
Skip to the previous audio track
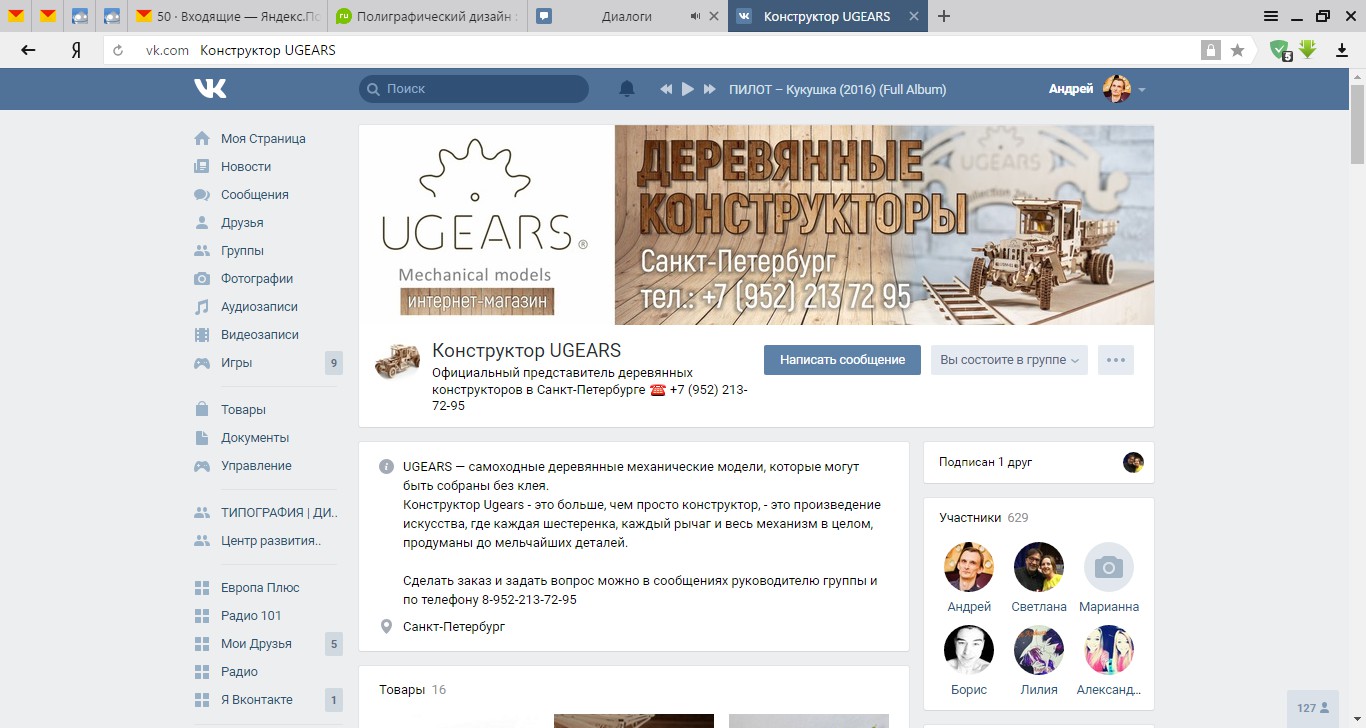[666, 89]
